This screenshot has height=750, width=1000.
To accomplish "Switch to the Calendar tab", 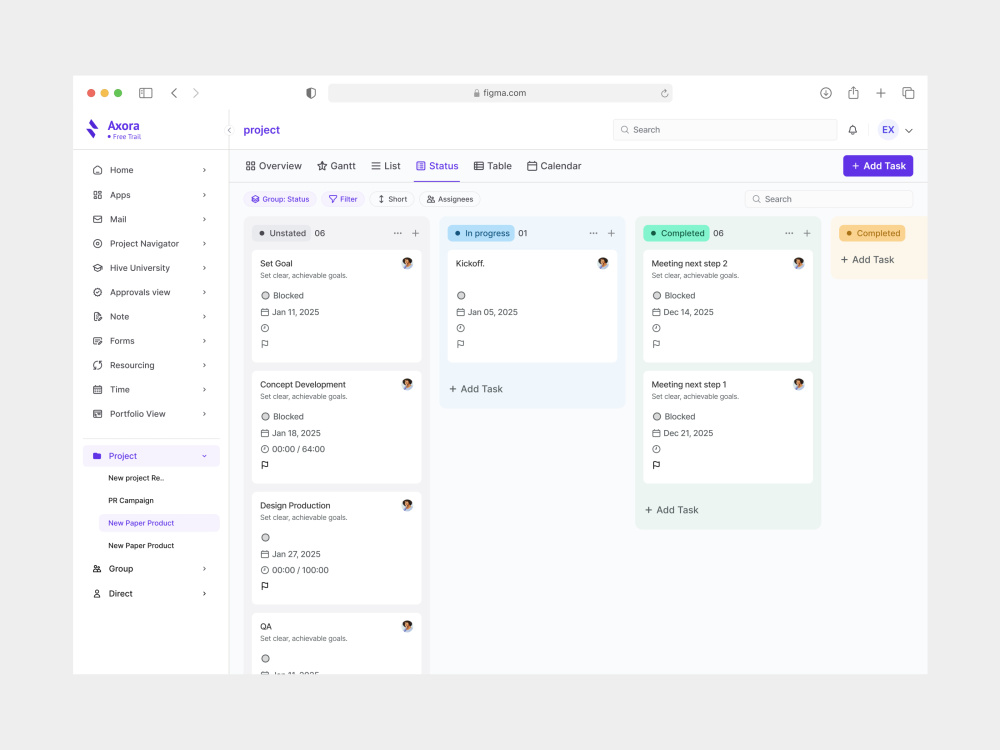I will [x=554, y=166].
